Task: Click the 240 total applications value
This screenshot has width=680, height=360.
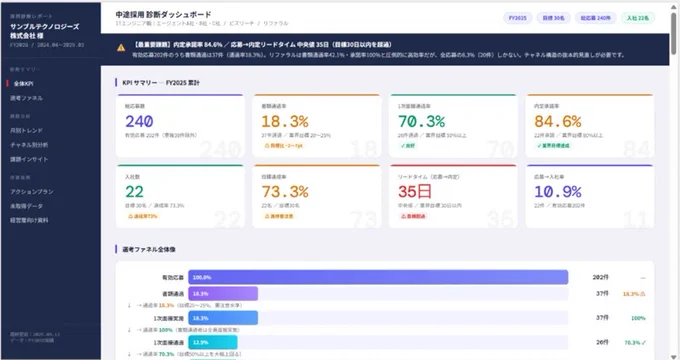Action: point(139,121)
